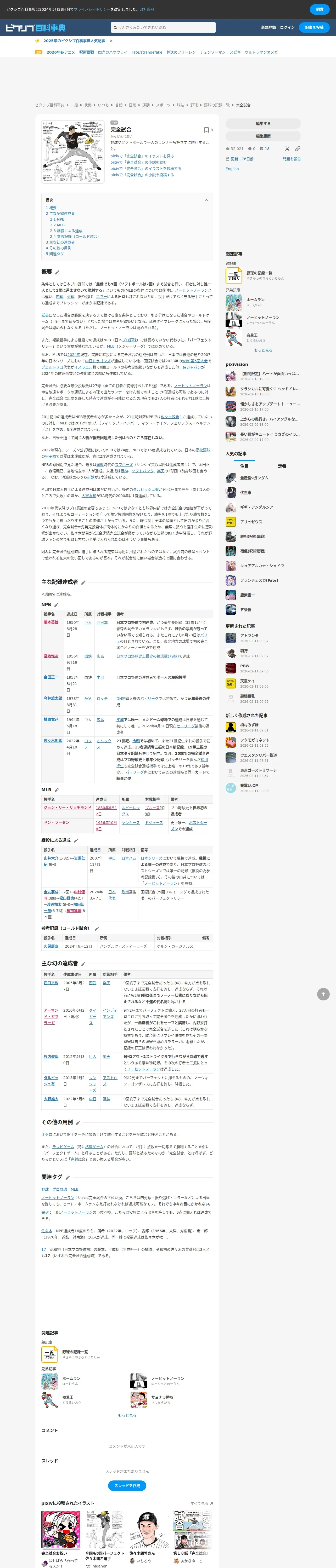336x1568 pixels.
Task: Open the 盗塁王 sidebar thumbnail
Action: pyautogui.click(x=234, y=338)
